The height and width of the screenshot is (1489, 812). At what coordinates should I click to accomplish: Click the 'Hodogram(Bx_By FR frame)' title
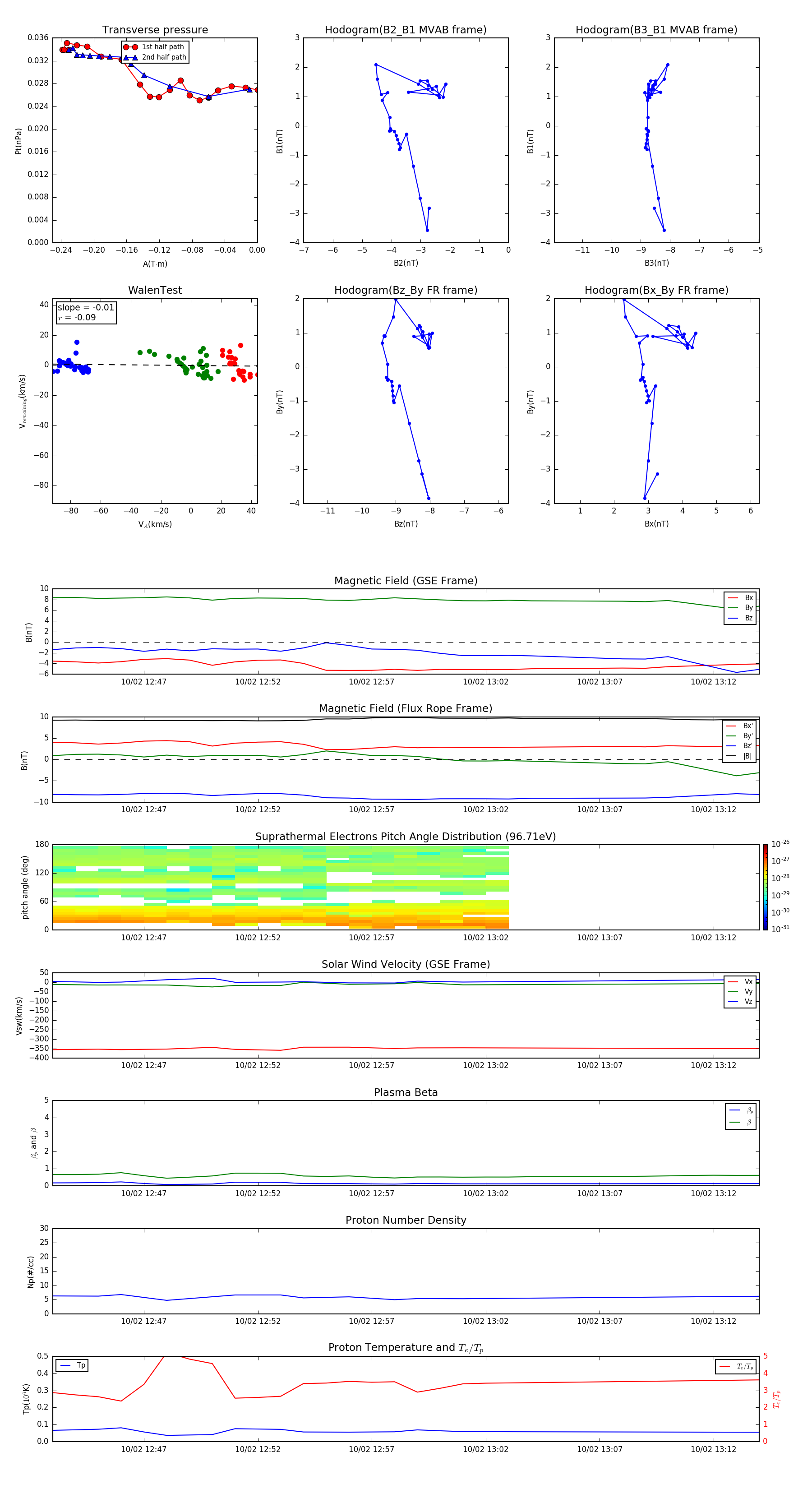click(656, 290)
